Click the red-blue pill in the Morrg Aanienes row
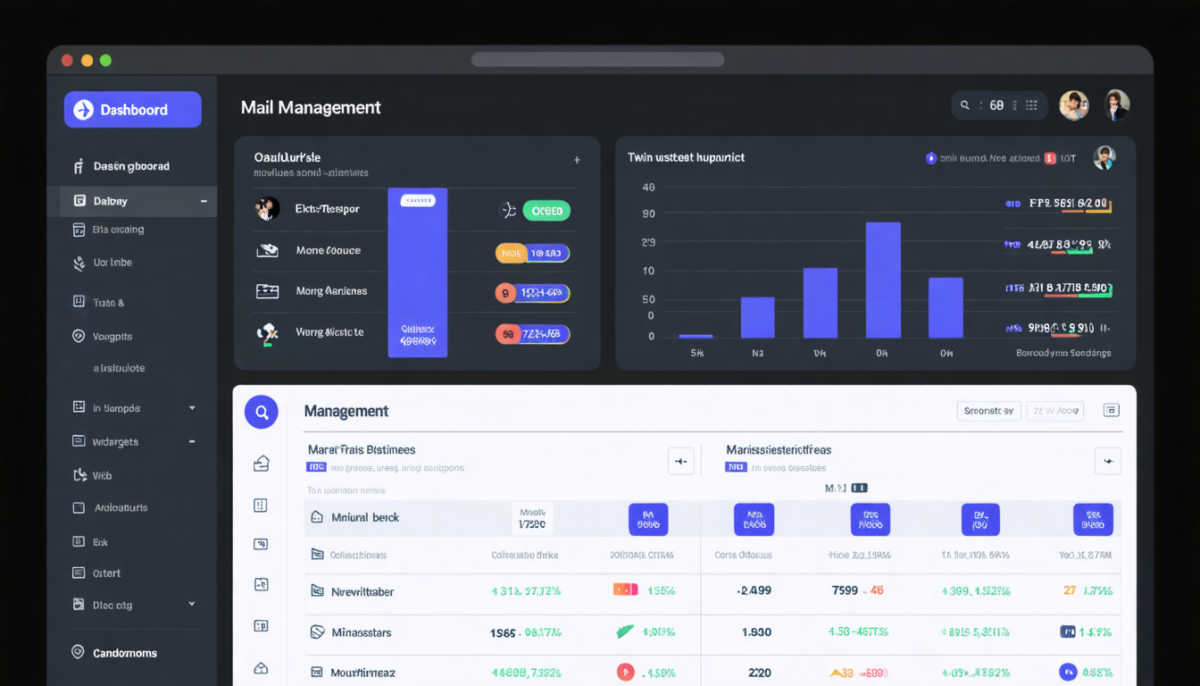1200x686 pixels. pyautogui.click(x=533, y=293)
